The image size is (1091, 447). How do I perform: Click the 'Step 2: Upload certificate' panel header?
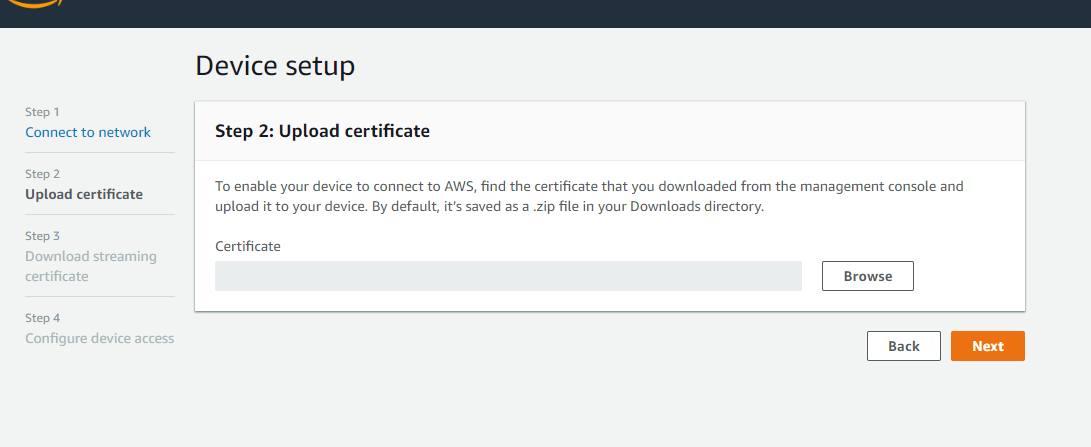coord(323,131)
